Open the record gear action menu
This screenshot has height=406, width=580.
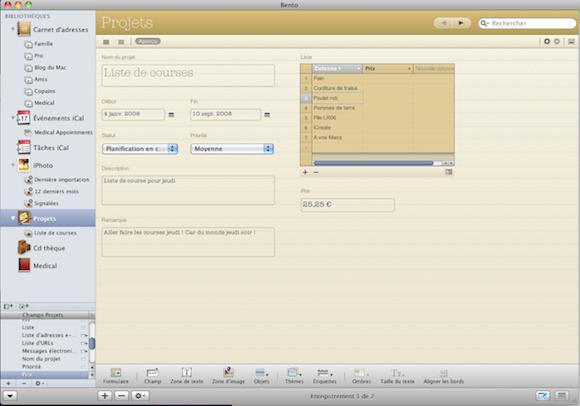tap(140, 396)
